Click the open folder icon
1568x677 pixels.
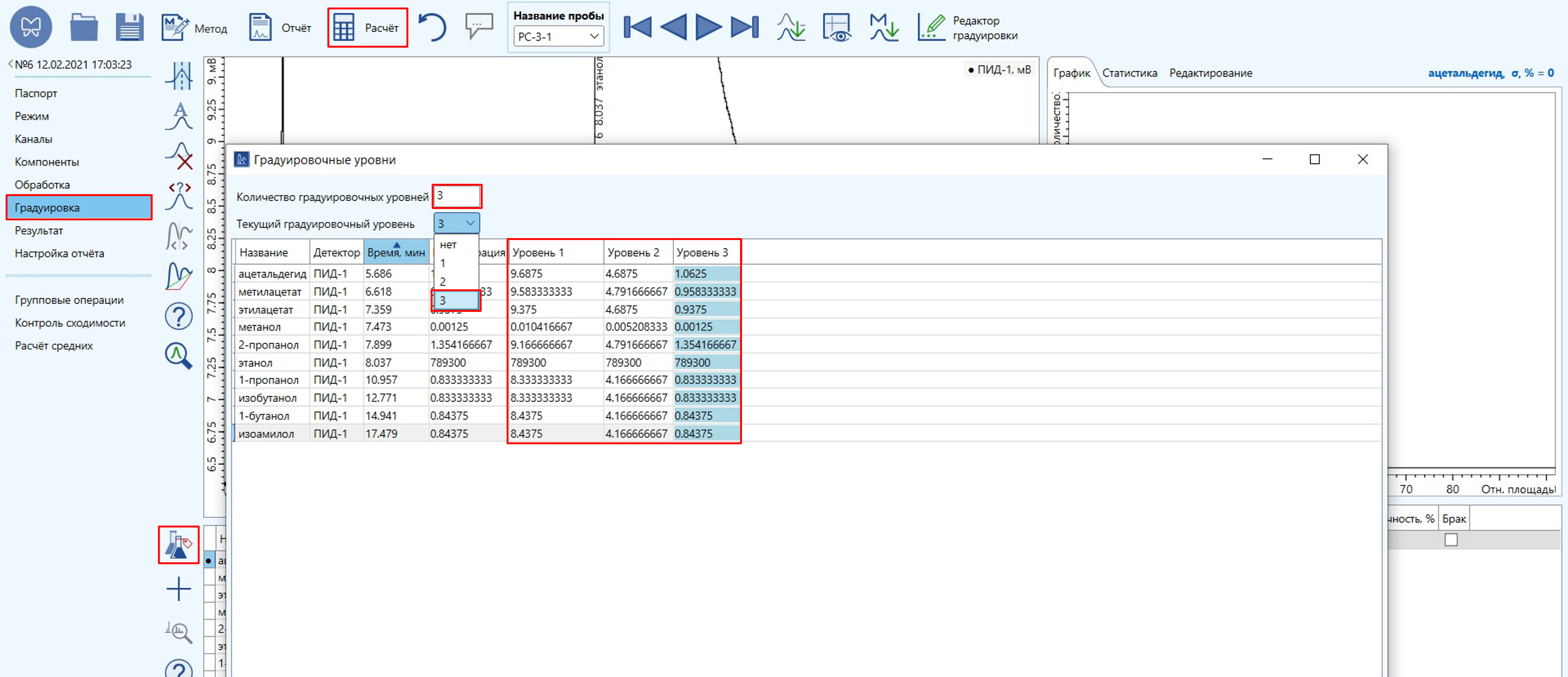pos(84,27)
